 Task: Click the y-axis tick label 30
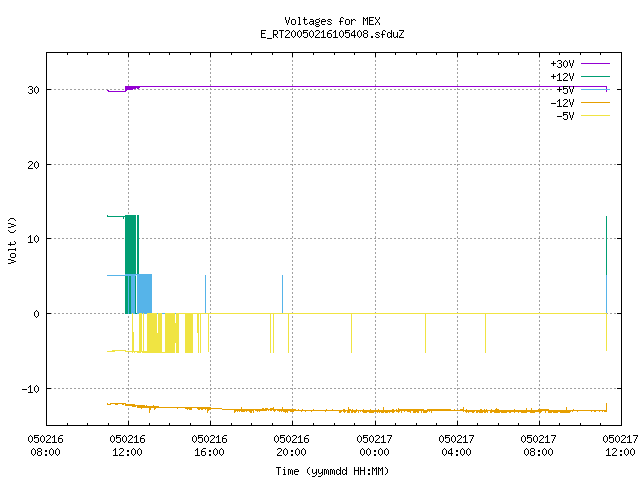click(33, 90)
